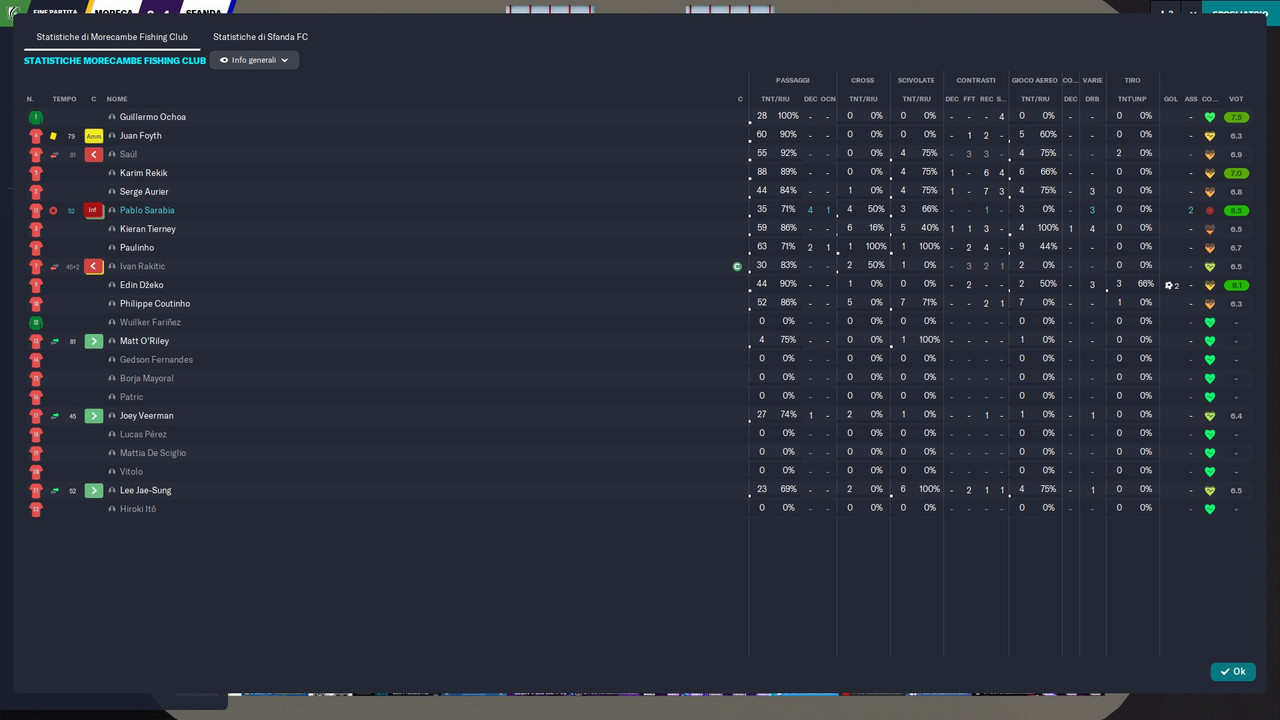
Task: Select the Mattia De Sciglio row
Action: click(x=640, y=453)
